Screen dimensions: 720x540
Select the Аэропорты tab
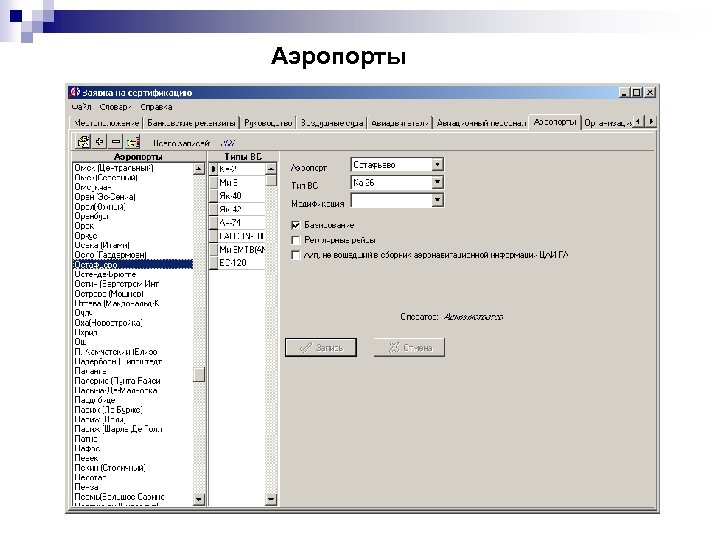pos(555,122)
